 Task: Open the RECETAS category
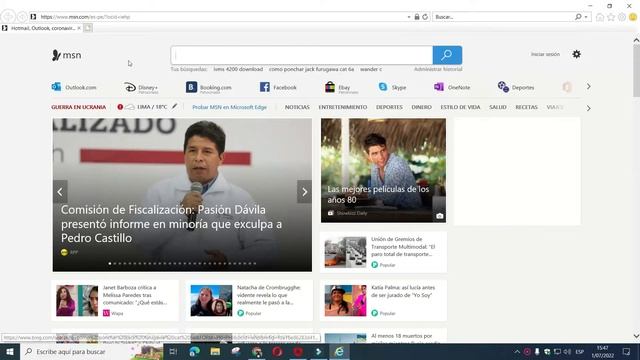(527, 107)
